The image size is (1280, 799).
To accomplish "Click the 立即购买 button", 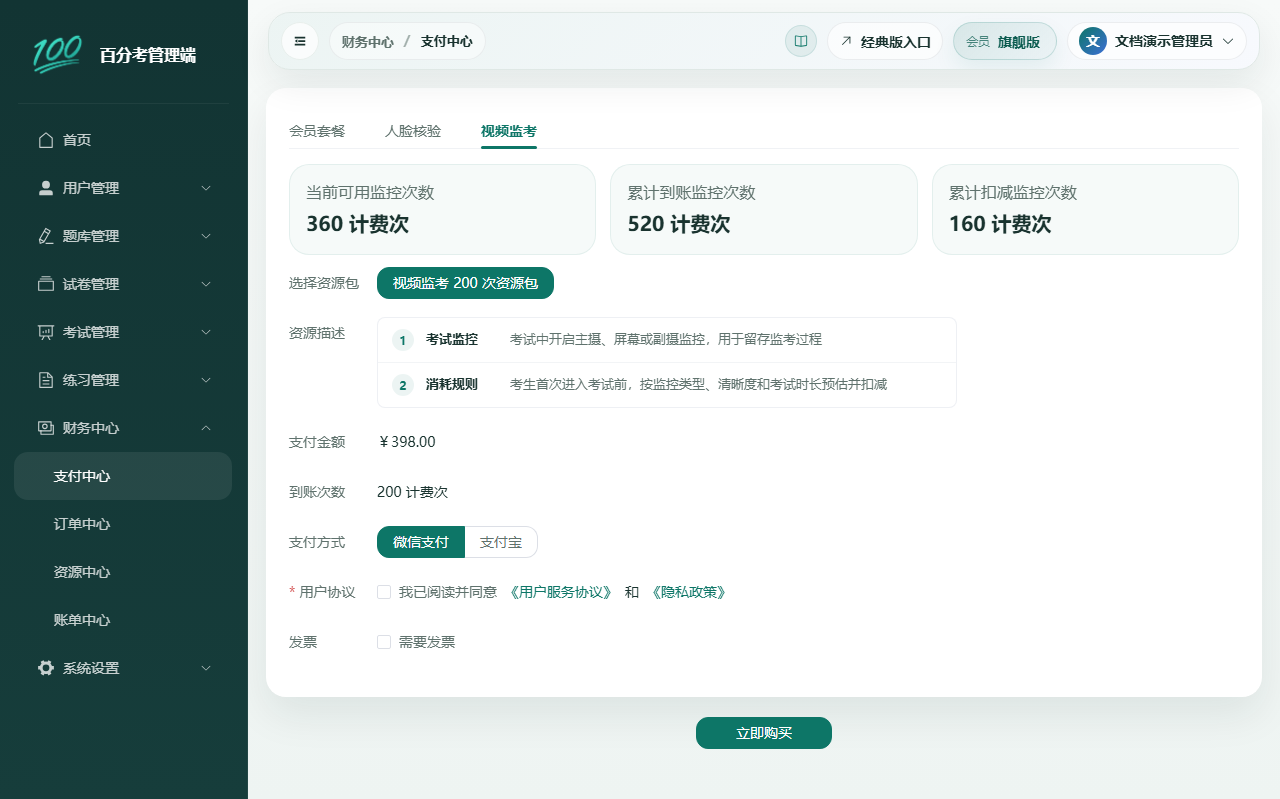I will (x=764, y=733).
